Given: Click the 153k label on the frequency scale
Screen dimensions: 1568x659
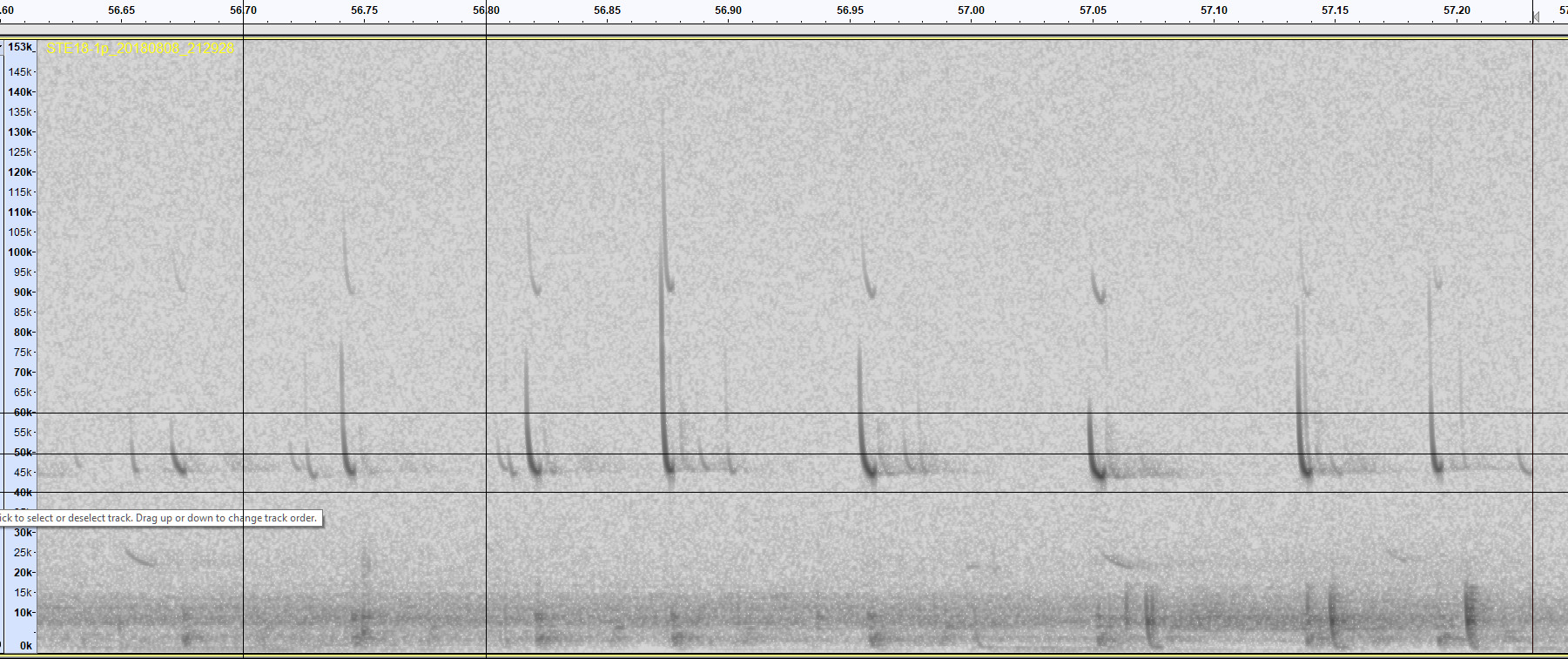Looking at the screenshot, I should [20, 47].
